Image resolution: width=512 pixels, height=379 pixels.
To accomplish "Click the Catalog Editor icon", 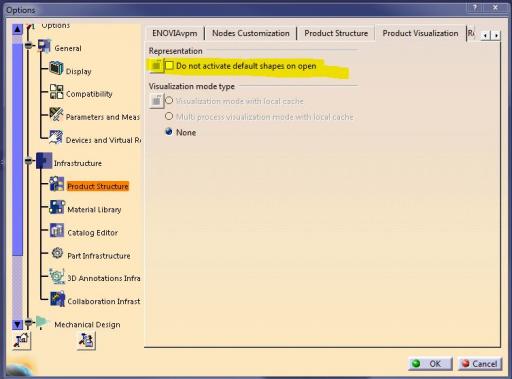I will click(x=57, y=230).
